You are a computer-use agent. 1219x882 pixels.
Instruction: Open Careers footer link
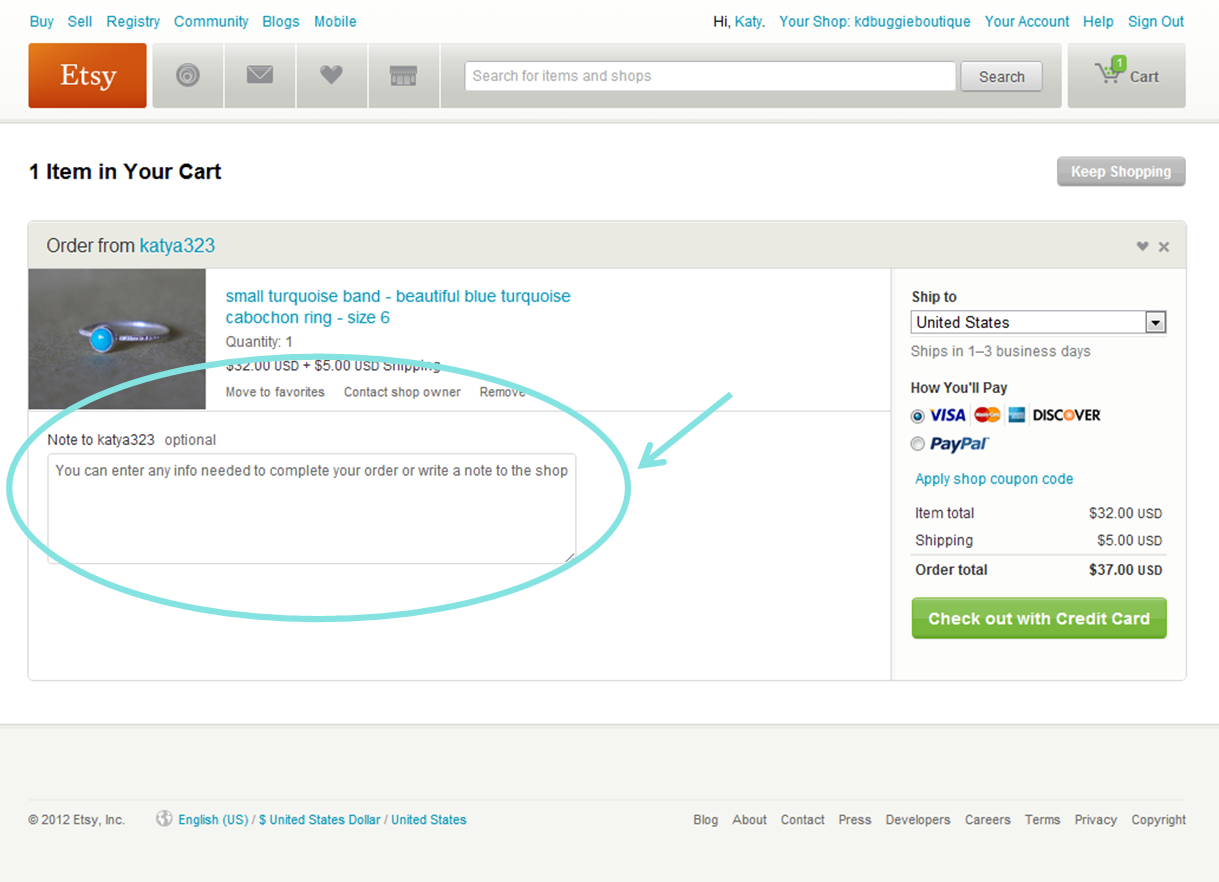pos(988,820)
